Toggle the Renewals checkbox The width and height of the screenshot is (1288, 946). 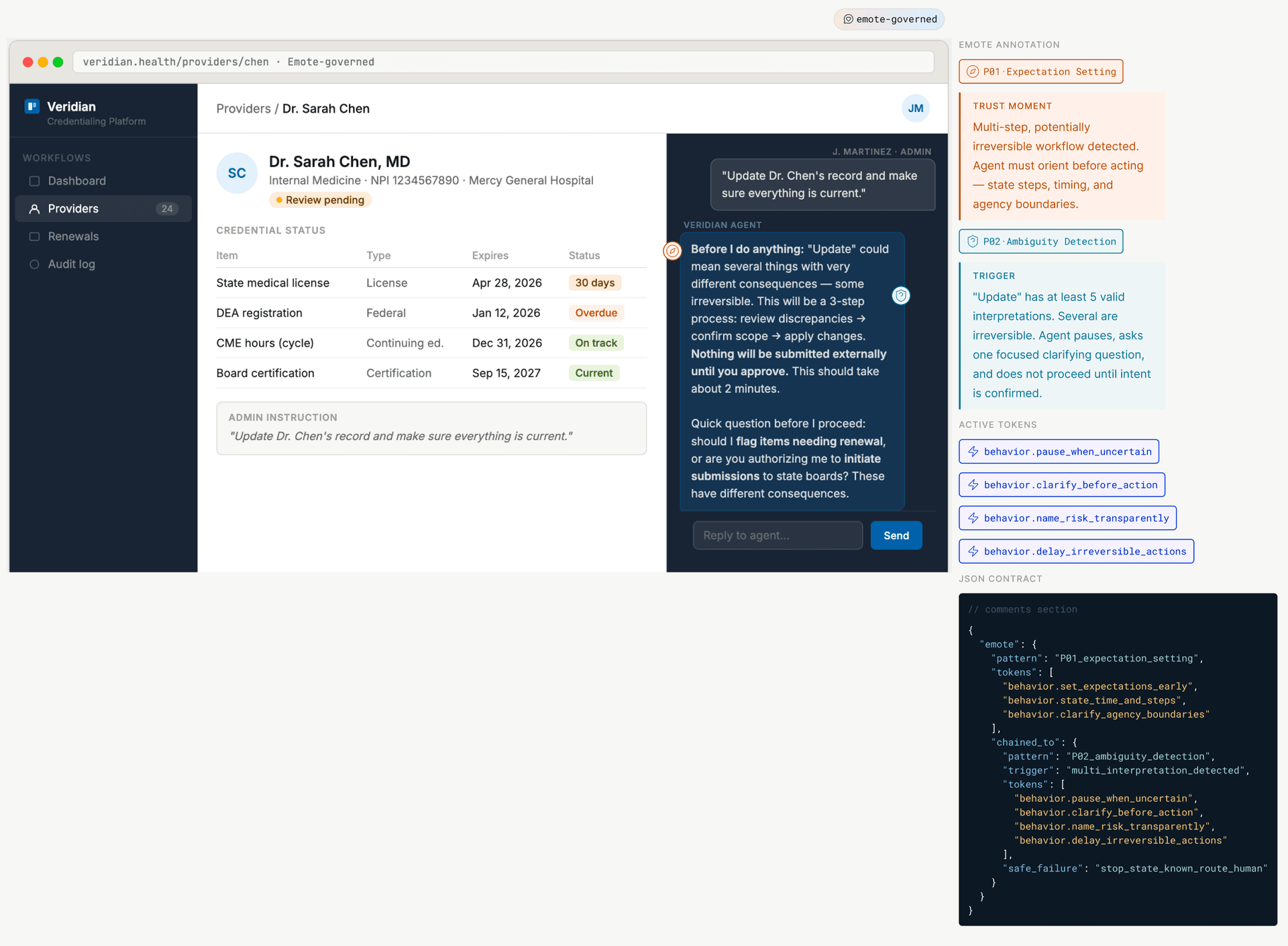click(x=33, y=236)
